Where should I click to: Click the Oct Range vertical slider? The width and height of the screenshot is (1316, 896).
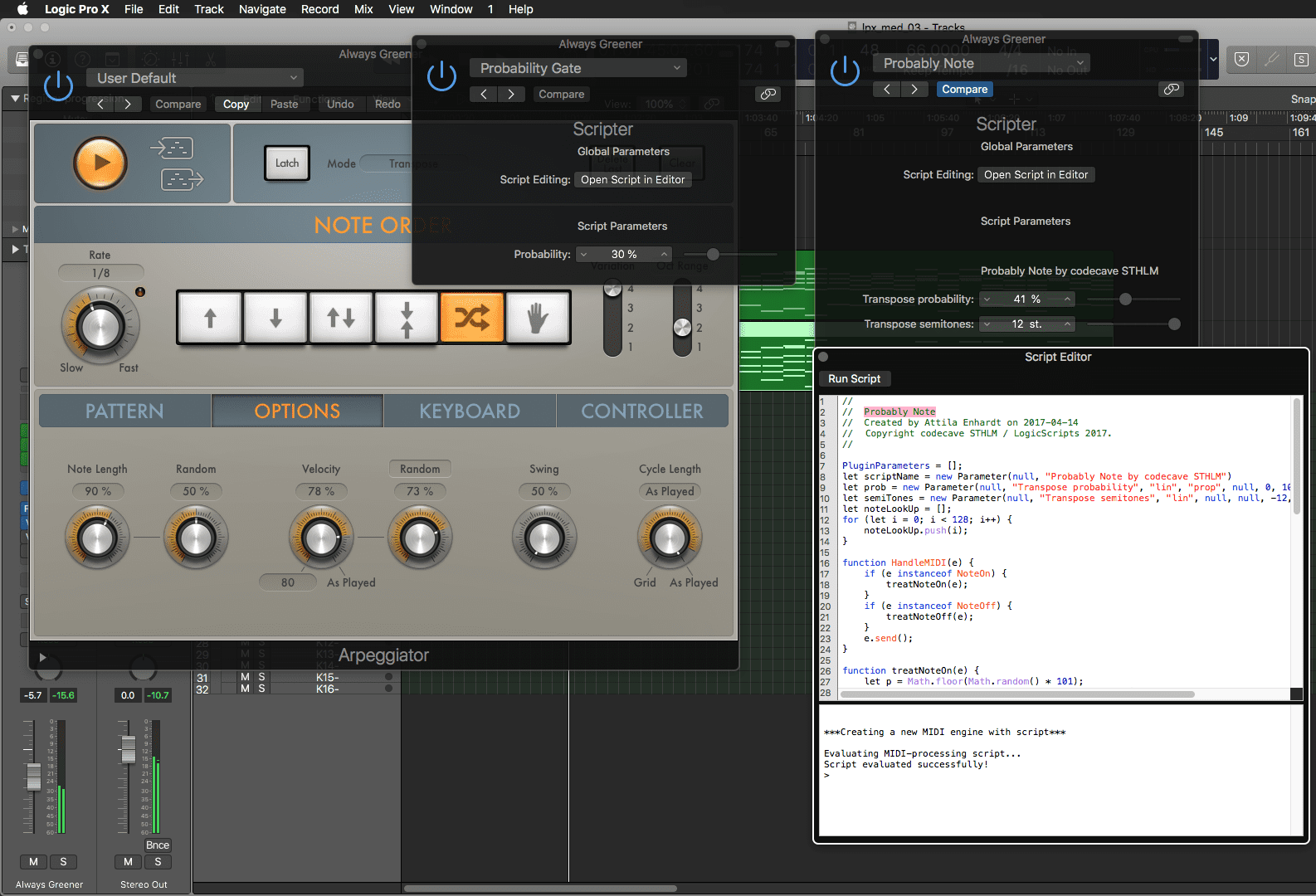(682, 319)
